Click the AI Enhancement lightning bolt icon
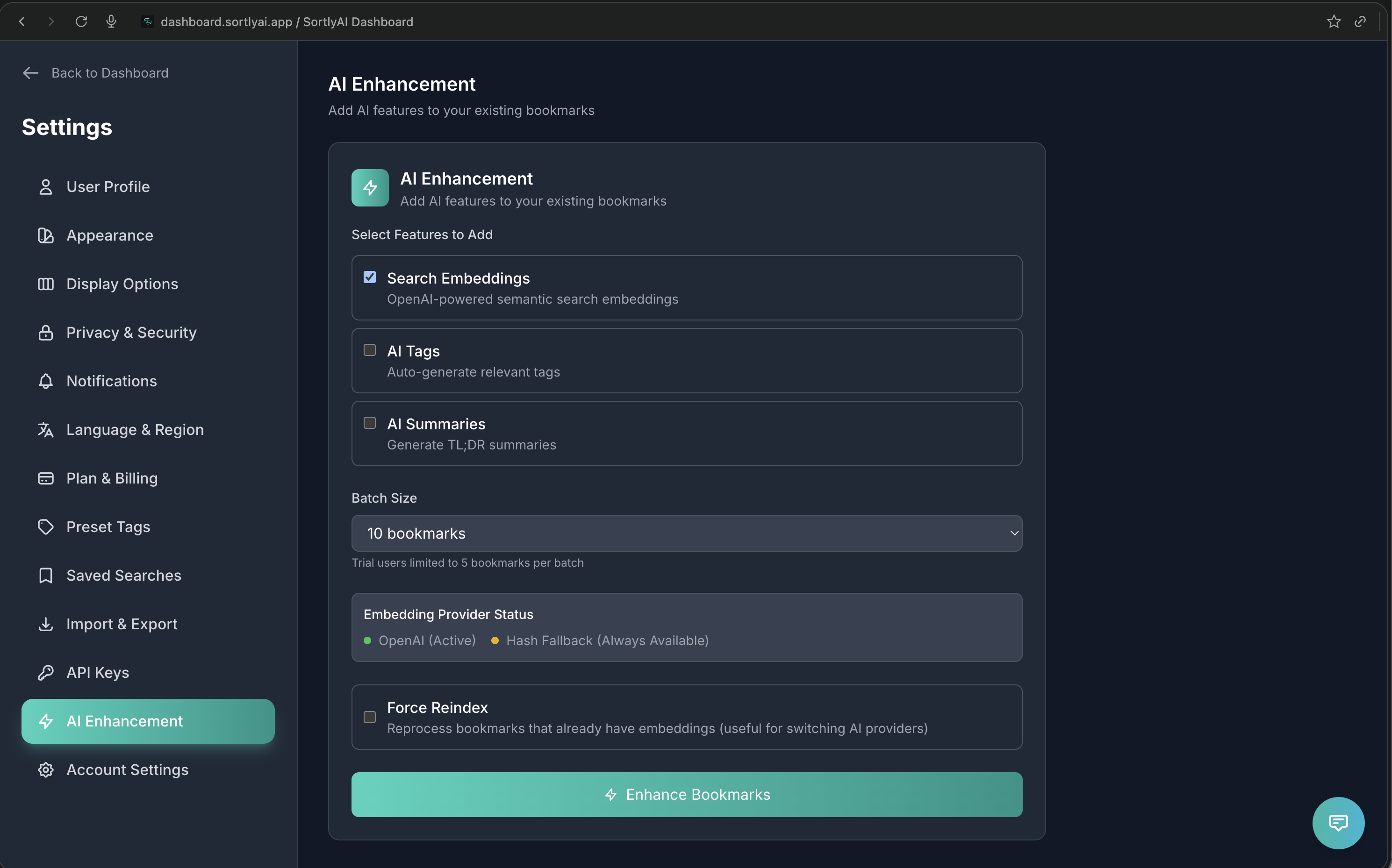The height and width of the screenshot is (868, 1392). pos(46,721)
